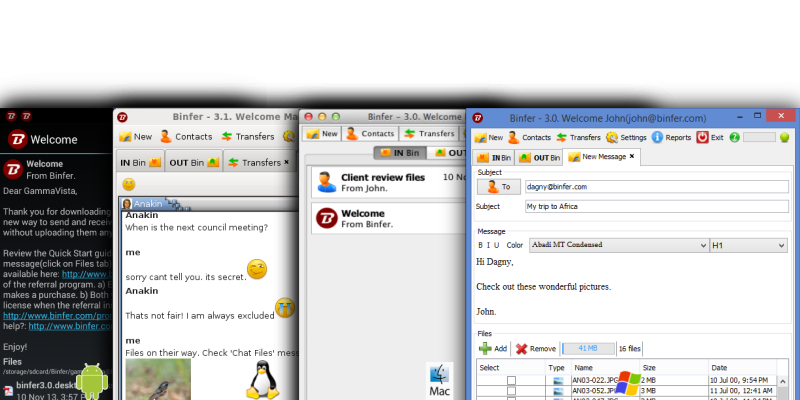Open Welcome From Binfer message on Android
The image size is (800, 400).
click(56, 170)
